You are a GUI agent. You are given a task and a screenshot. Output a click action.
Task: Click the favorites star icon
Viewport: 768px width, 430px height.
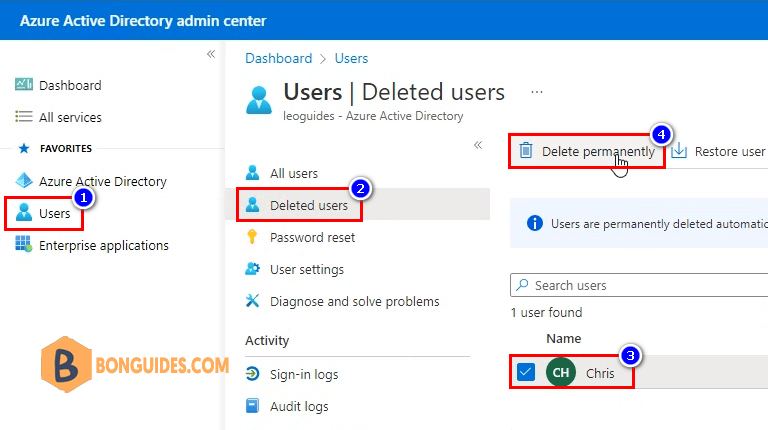coord(24,148)
